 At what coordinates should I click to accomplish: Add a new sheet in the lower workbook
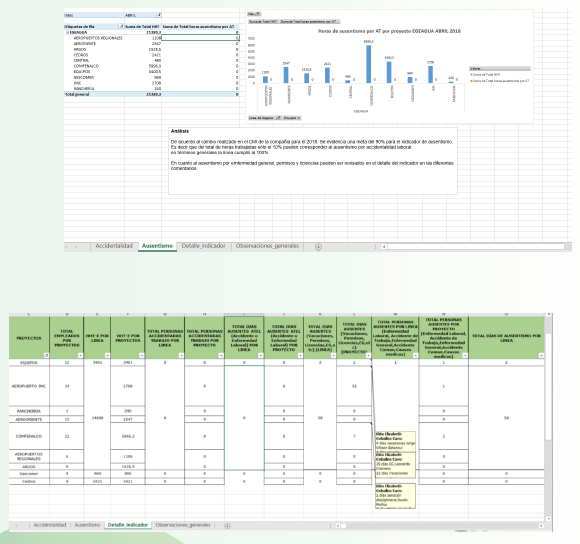point(227,526)
